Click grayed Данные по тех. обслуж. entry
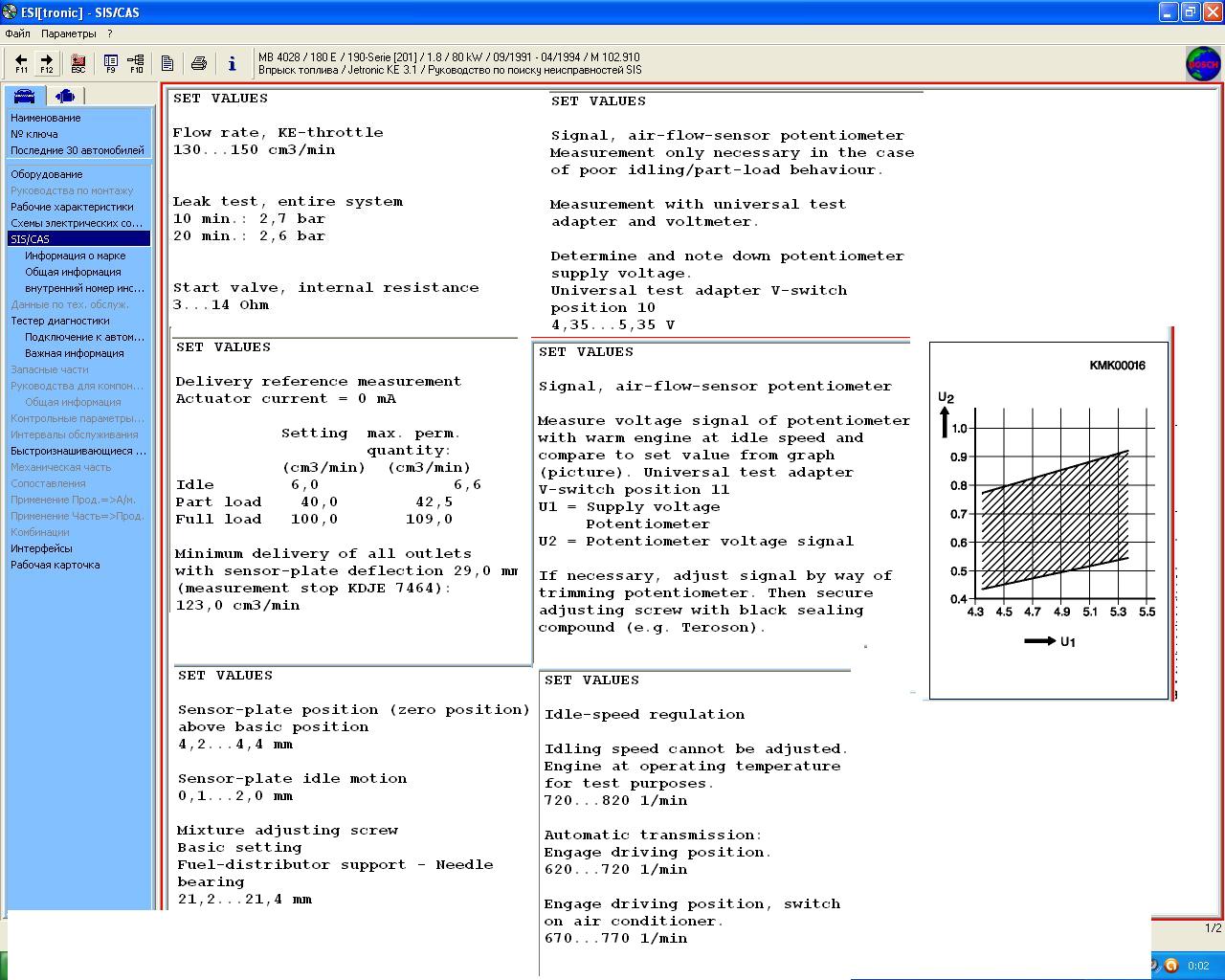This screenshot has height=980, width=1225. 69,304
